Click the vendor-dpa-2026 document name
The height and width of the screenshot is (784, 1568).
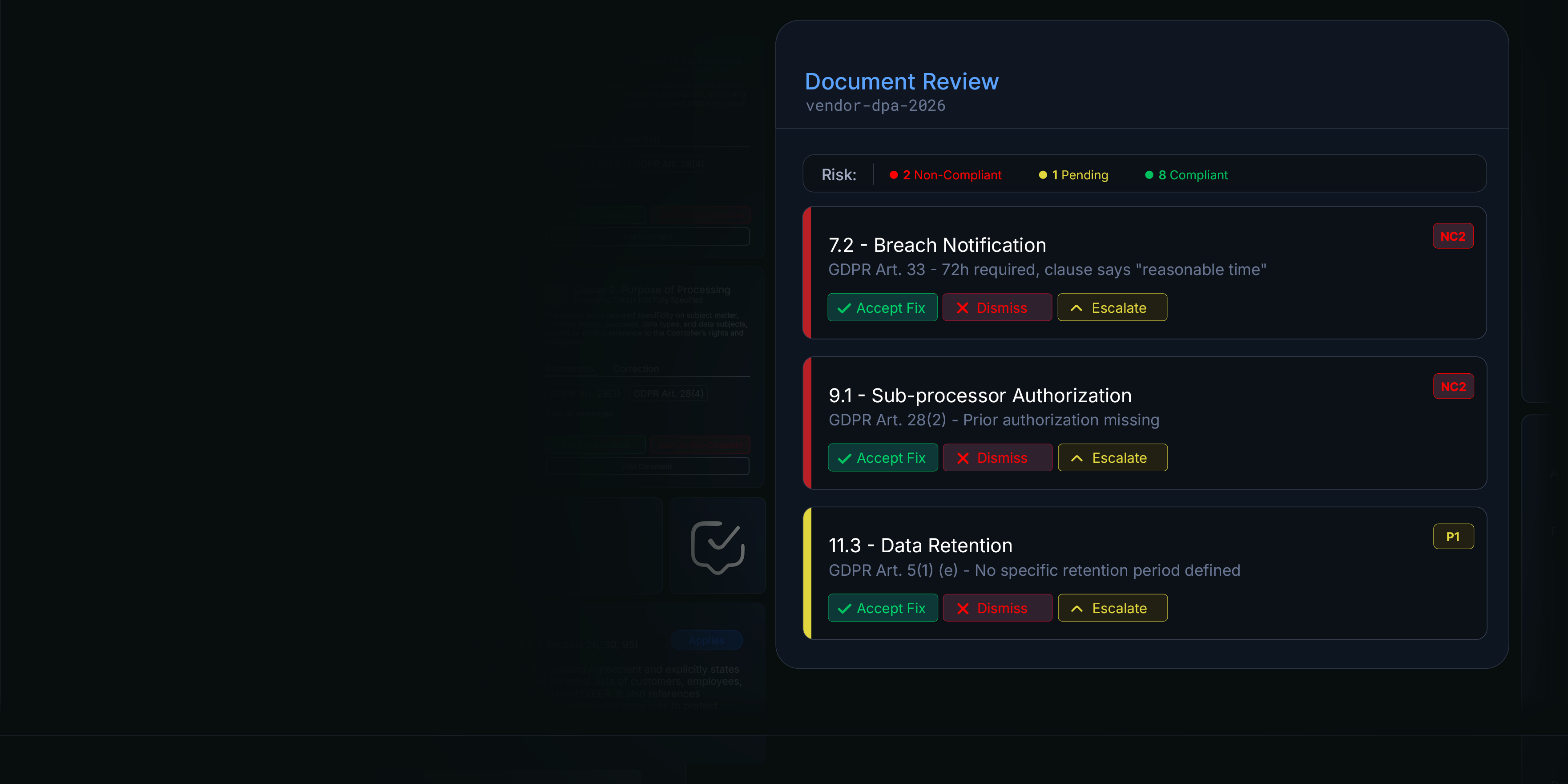[875, 106]
